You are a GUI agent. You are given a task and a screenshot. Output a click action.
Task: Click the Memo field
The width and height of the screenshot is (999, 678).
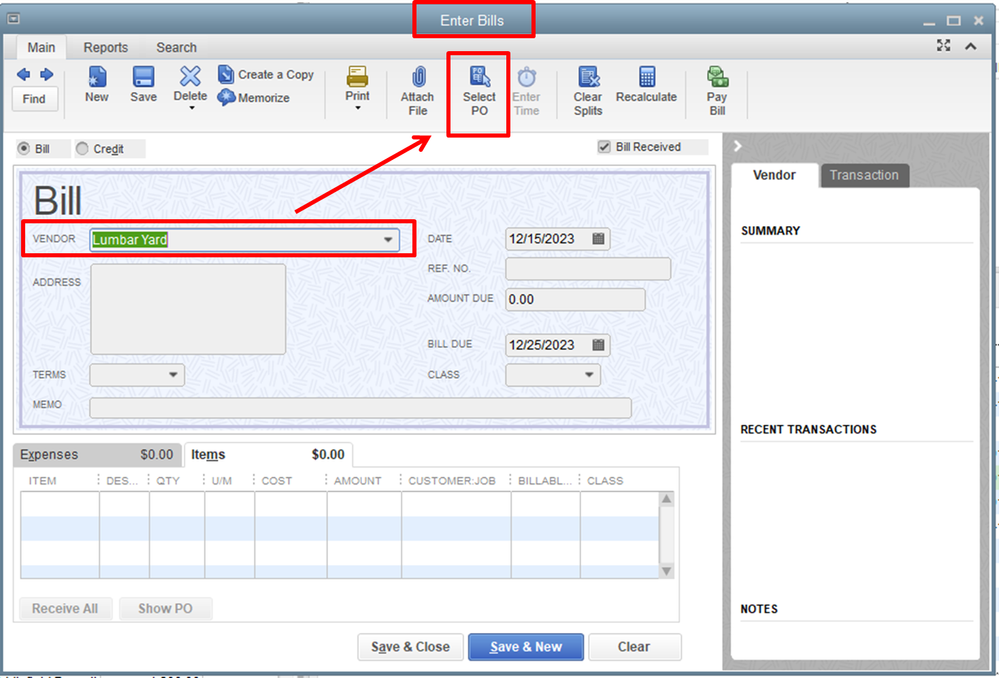tap(360, 408)
